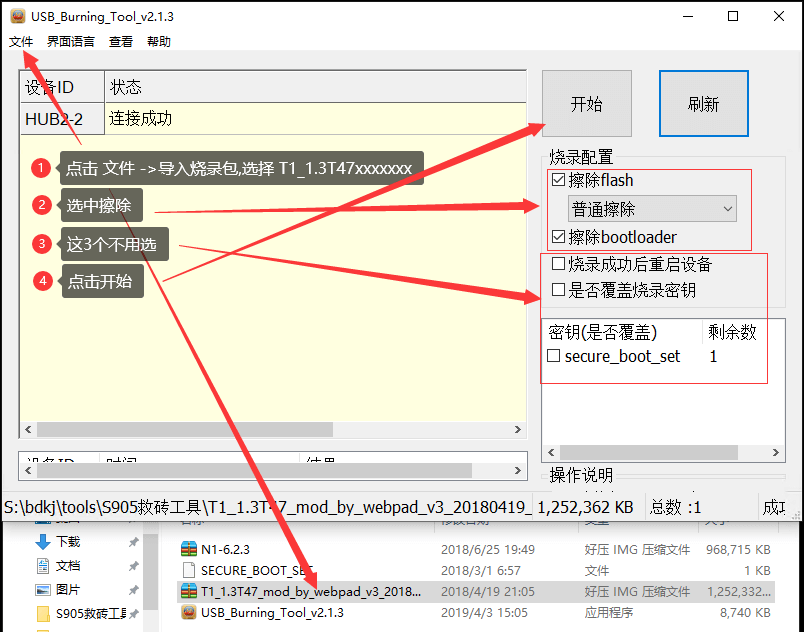The width and height of the screenshot is (804, 632).
Task: Click the S905救砖工具 folder icon
Action: (x=43, y=614)
